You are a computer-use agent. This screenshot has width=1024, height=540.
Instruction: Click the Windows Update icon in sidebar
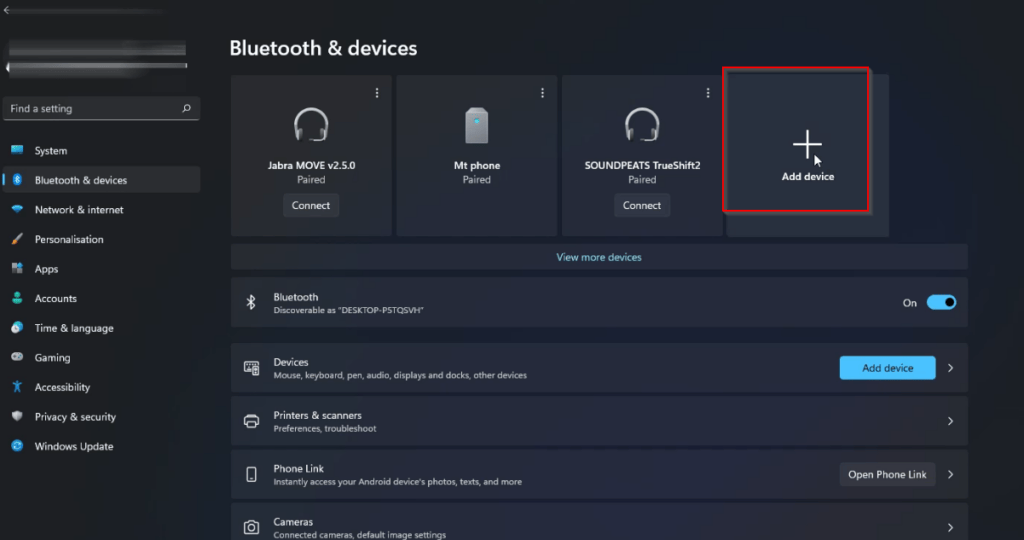[17, 446]
